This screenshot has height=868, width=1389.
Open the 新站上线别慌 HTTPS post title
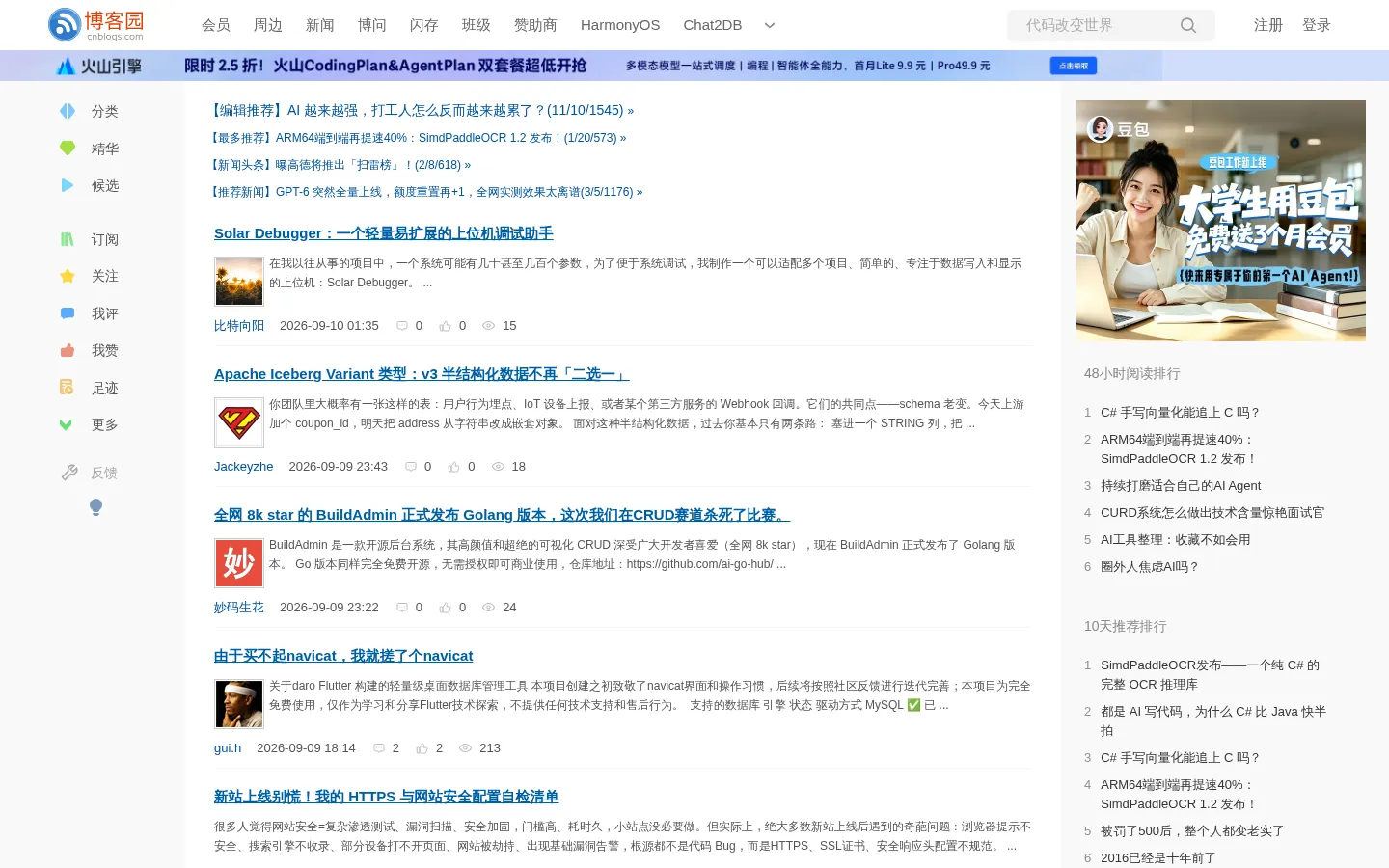click(x=387, y=797)
